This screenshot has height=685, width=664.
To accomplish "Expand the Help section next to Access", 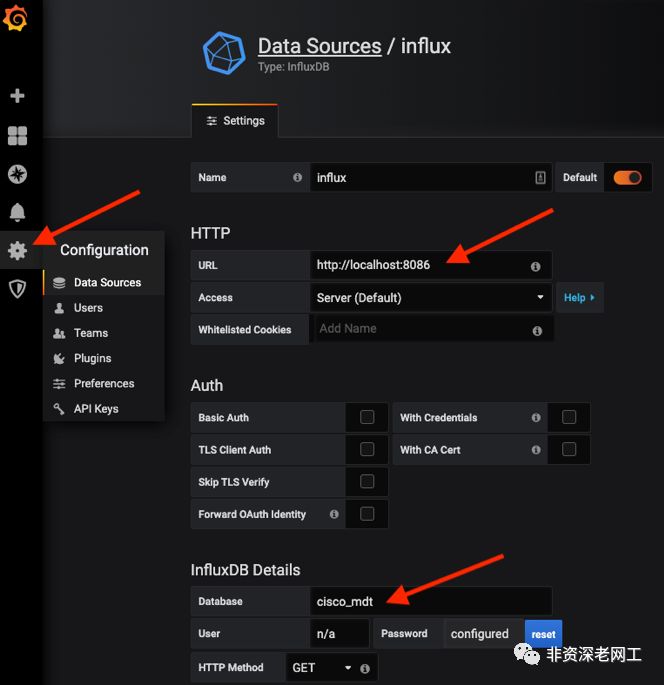I will coord(580,298).
